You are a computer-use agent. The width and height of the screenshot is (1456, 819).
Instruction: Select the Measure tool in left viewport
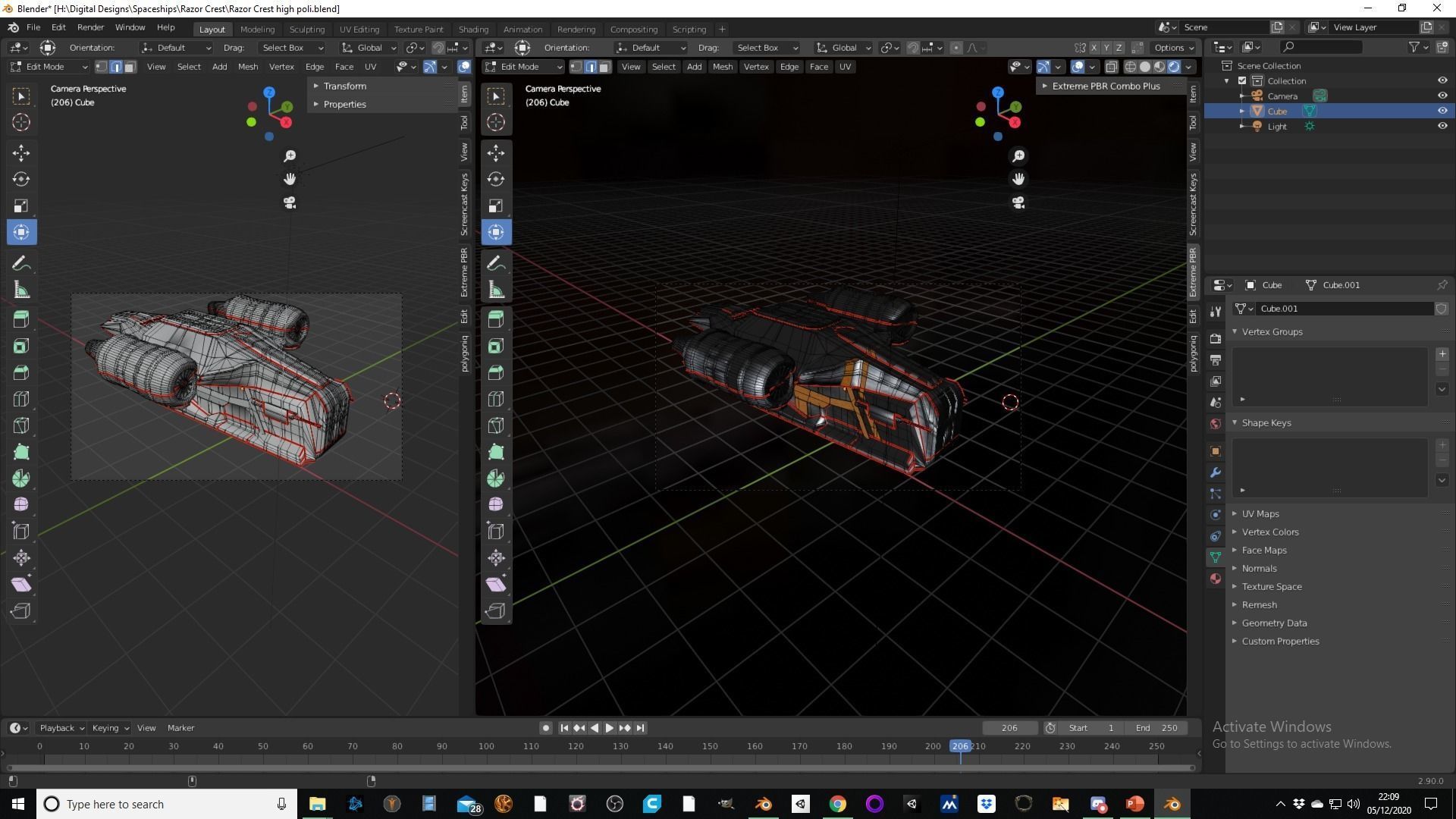click(21, 290)
